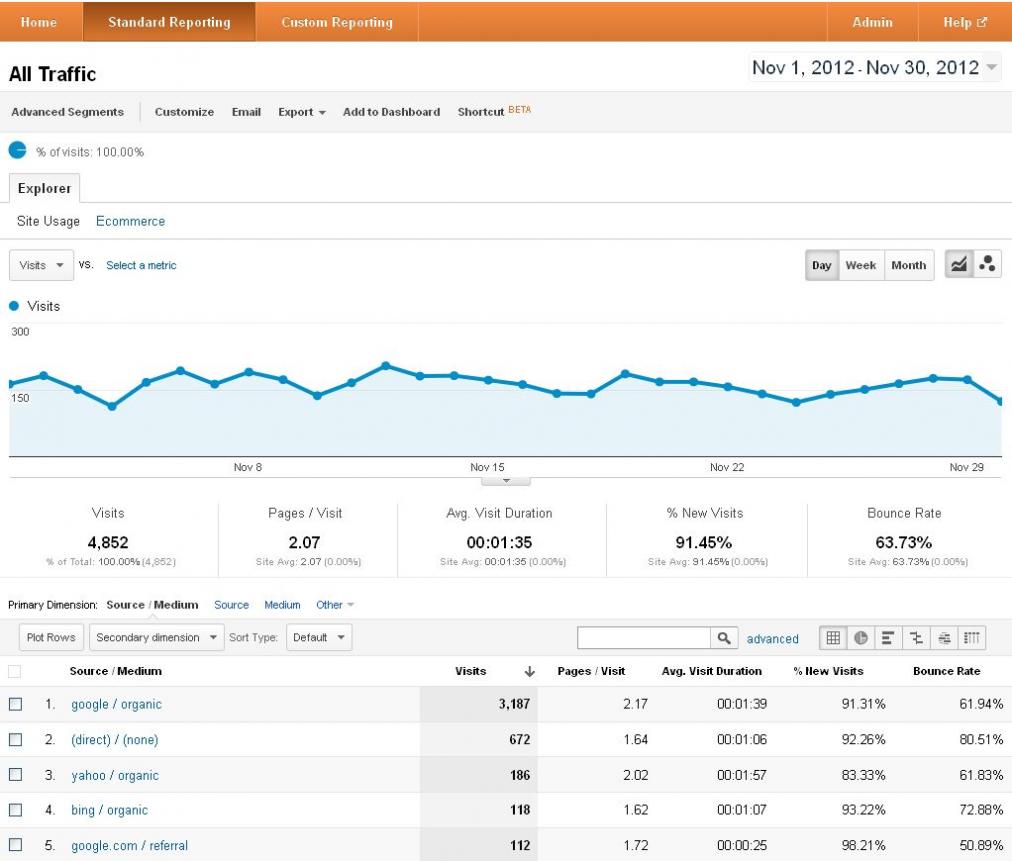The width and height of the screenshot is (1012, 861).
Task: Check the google / organic row checkbox
Action: pyautogui.click(x=15, y=704)
